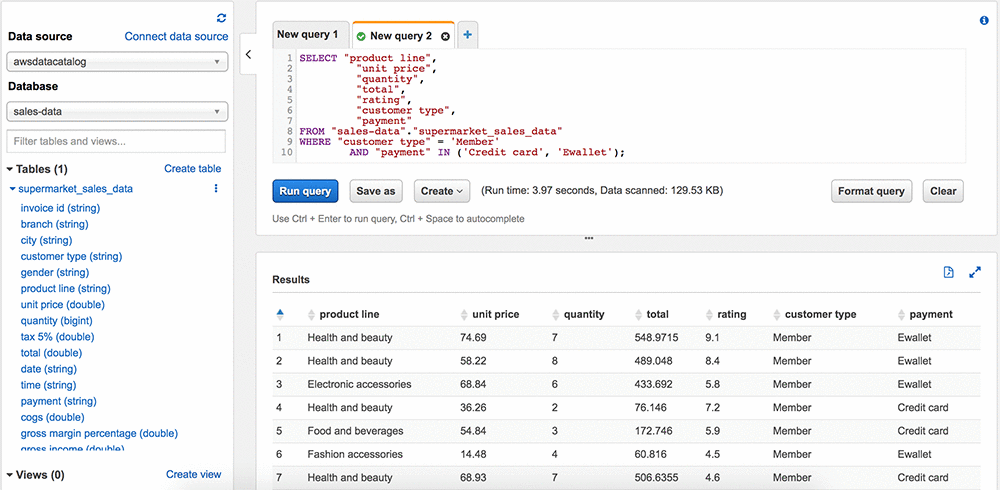Refresh the data source list icon

pyautogui.click(x=221, y=19)
